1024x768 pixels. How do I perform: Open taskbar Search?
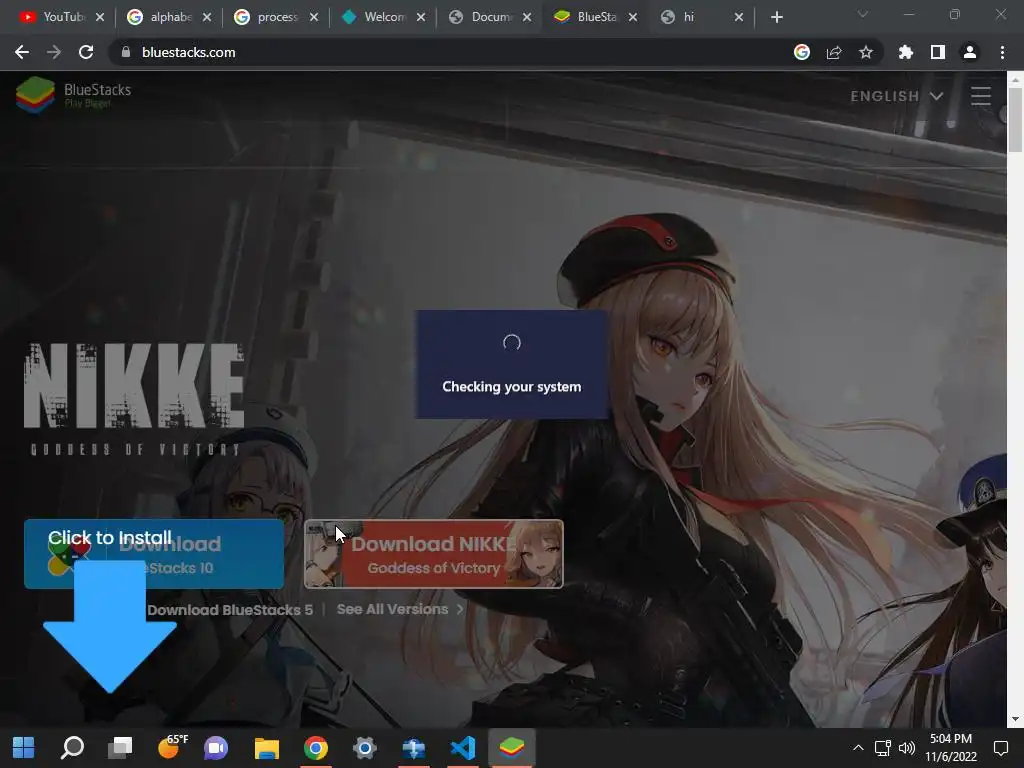pos(72,748)
